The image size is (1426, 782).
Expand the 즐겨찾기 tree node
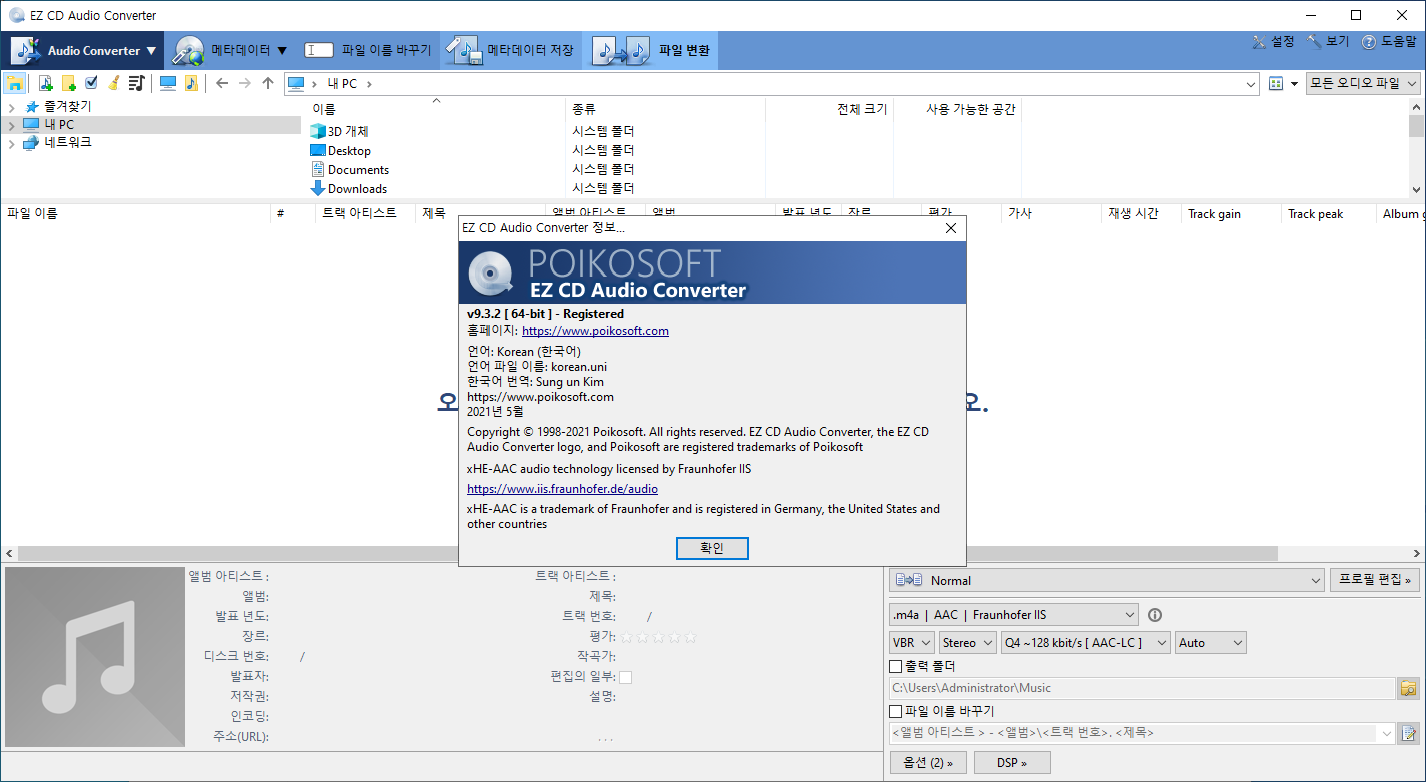pos(11,107)
